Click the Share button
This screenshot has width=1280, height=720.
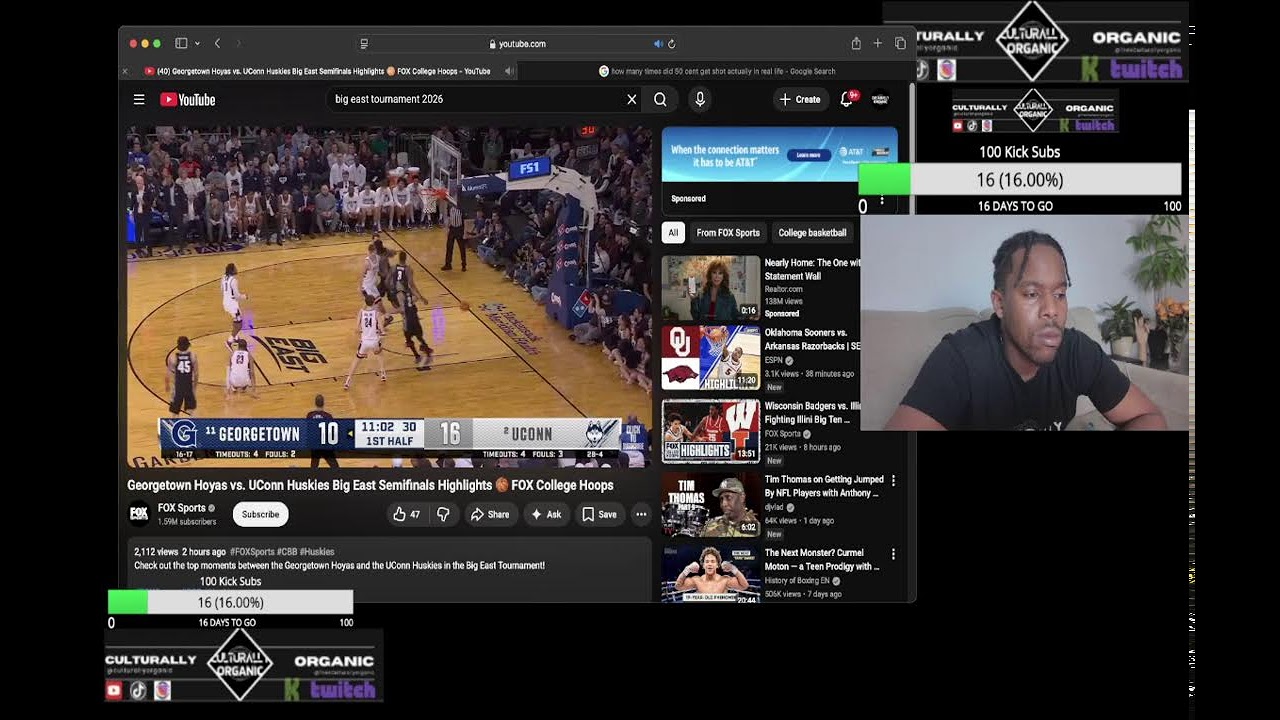point(490,514)
